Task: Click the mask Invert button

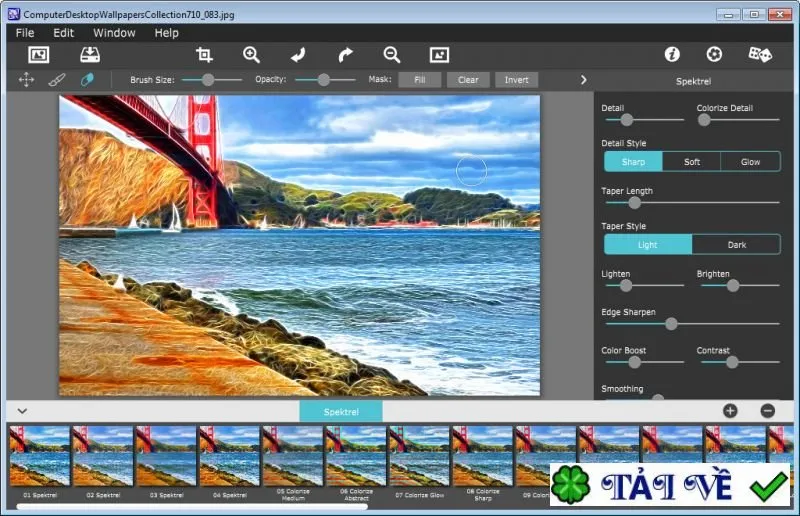Action: 516,80
